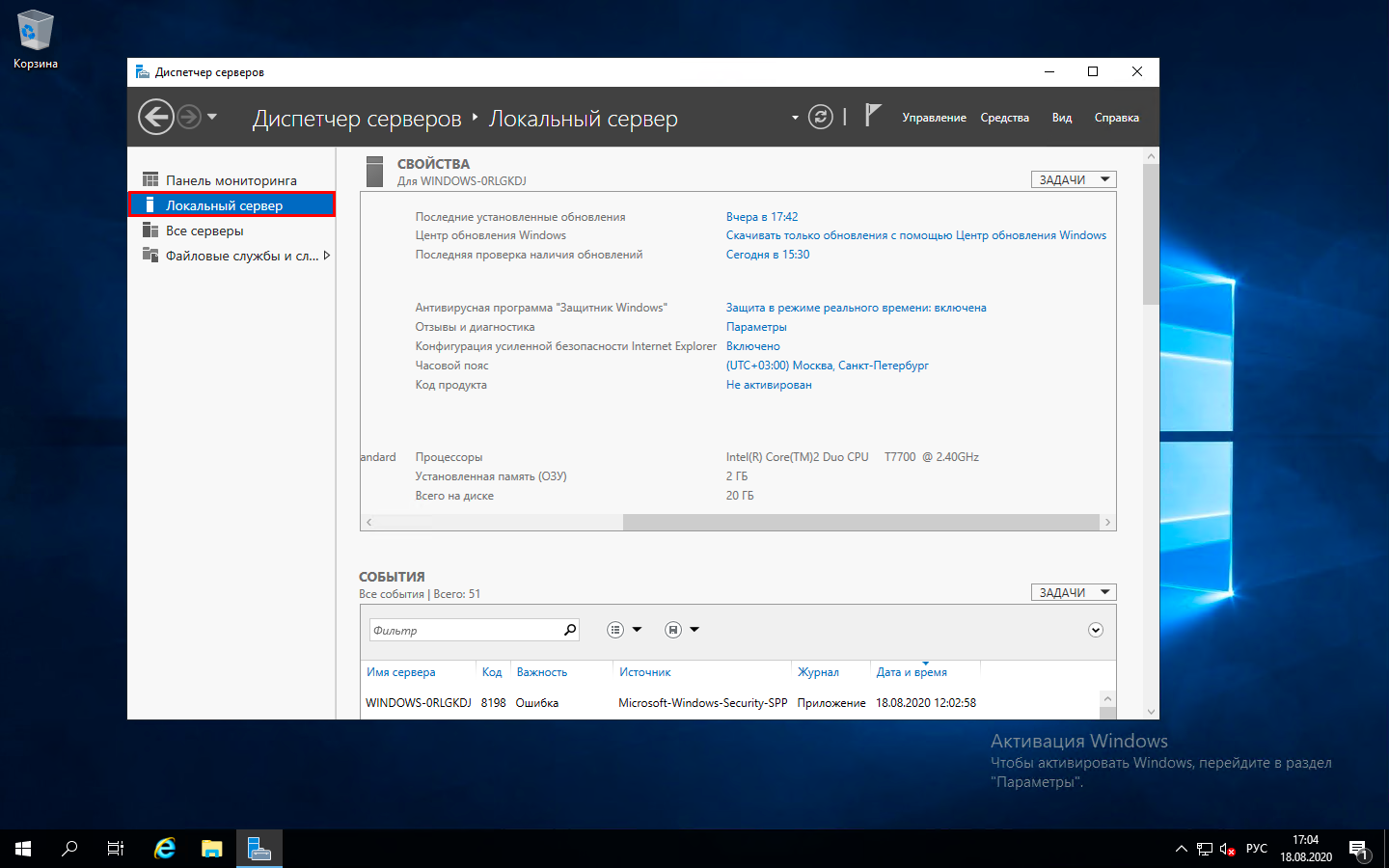Click properties scrollbar right arrow
Image resolution: width=1389 pixels, height=868 pixels.
tap(1107, 522)
